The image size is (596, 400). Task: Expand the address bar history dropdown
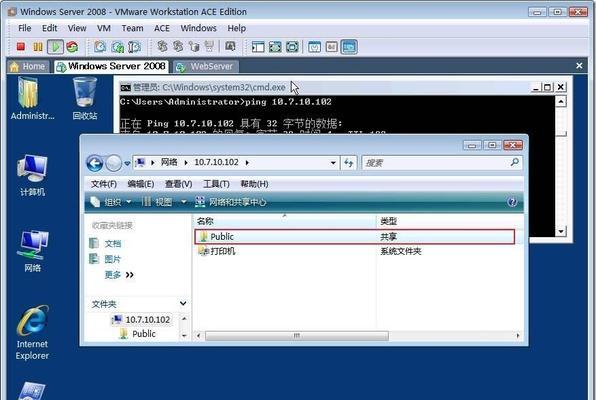click(x=333, y=163)
